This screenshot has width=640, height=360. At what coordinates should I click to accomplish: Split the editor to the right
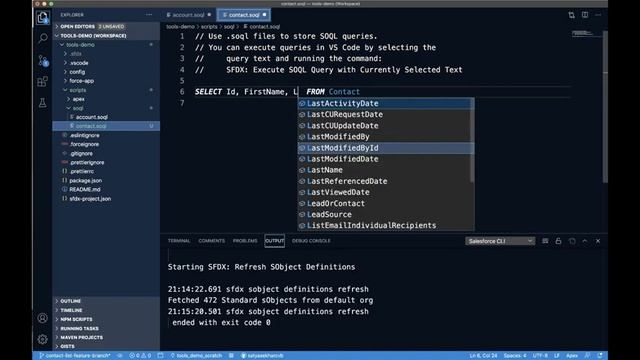[585, 15]
